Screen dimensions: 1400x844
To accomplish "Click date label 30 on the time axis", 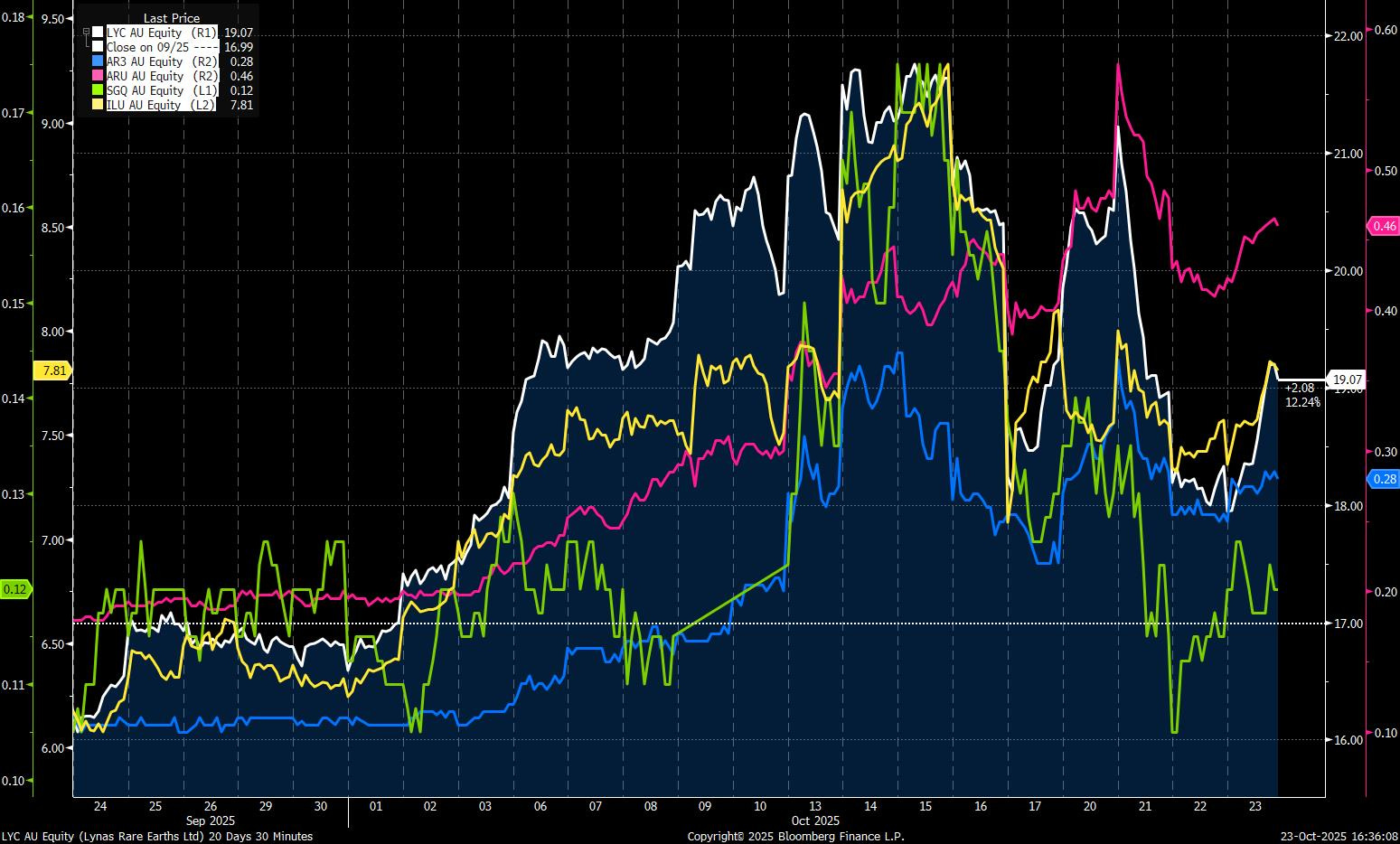I will (321, 806).
